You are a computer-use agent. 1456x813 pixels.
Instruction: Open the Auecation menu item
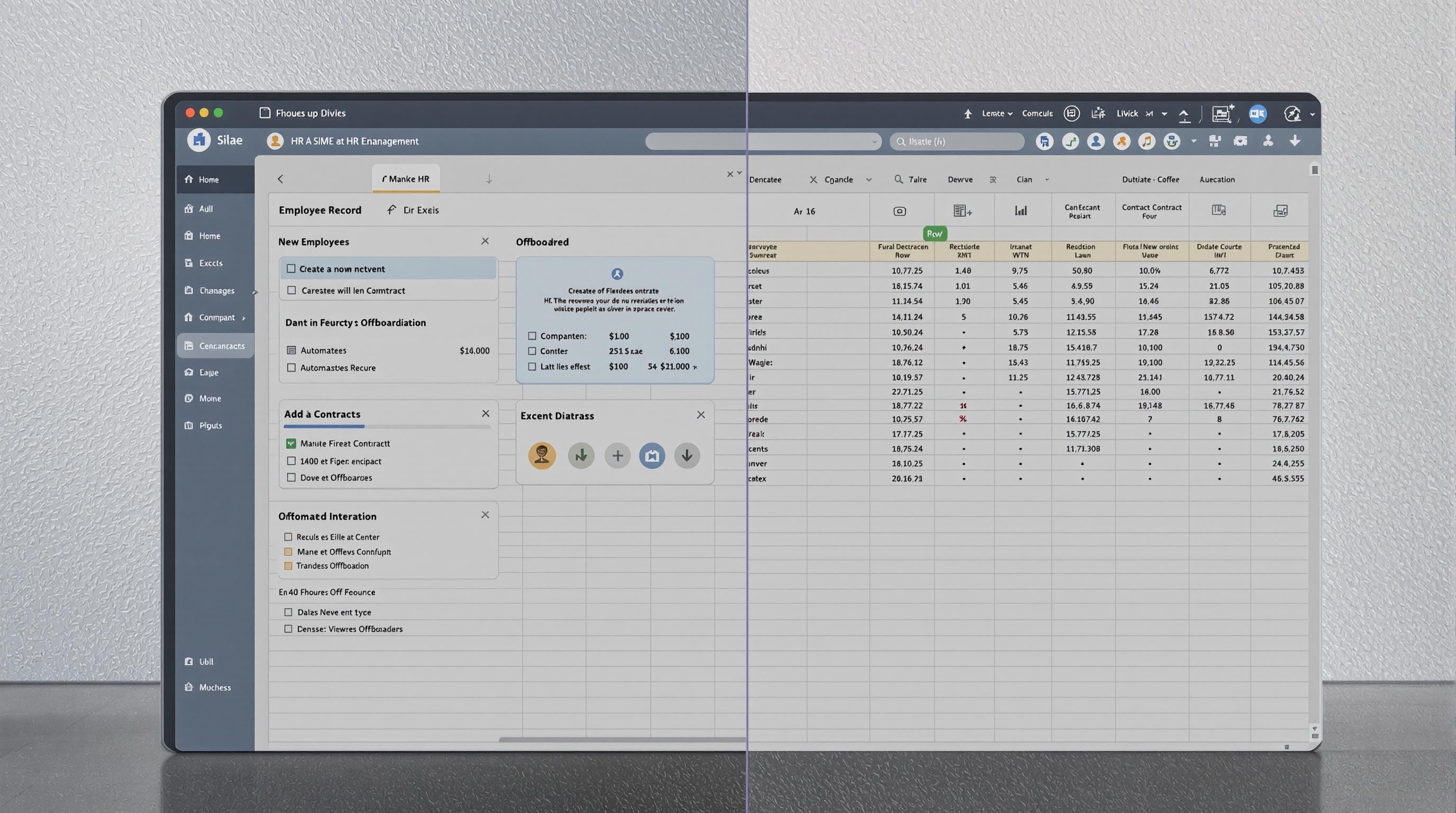1217,180
